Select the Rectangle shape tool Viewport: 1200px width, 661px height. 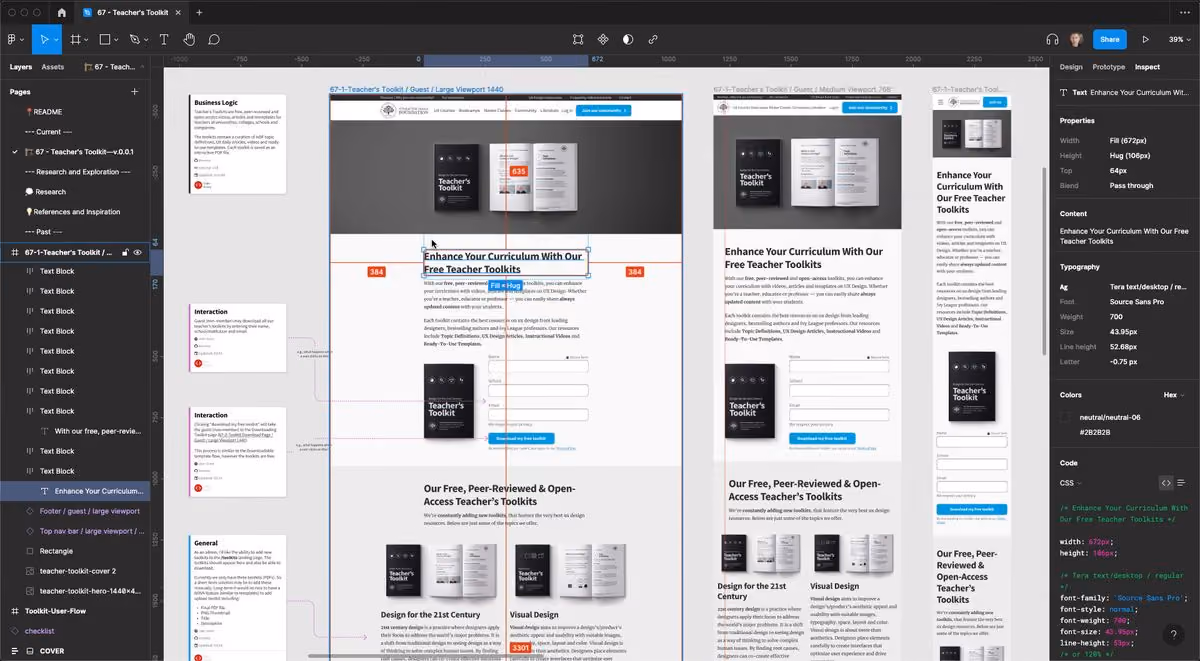[x=104, y=39]
